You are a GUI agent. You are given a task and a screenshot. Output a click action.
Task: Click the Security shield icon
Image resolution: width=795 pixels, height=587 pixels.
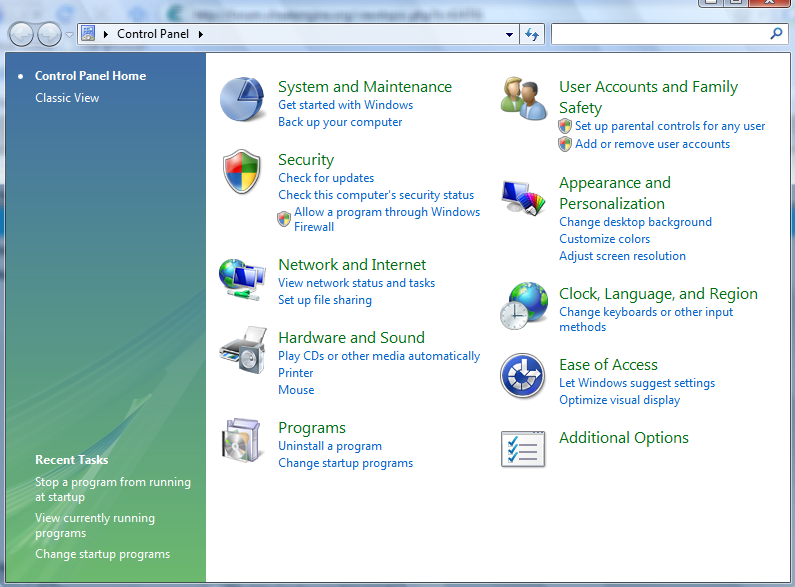(242, 171)
